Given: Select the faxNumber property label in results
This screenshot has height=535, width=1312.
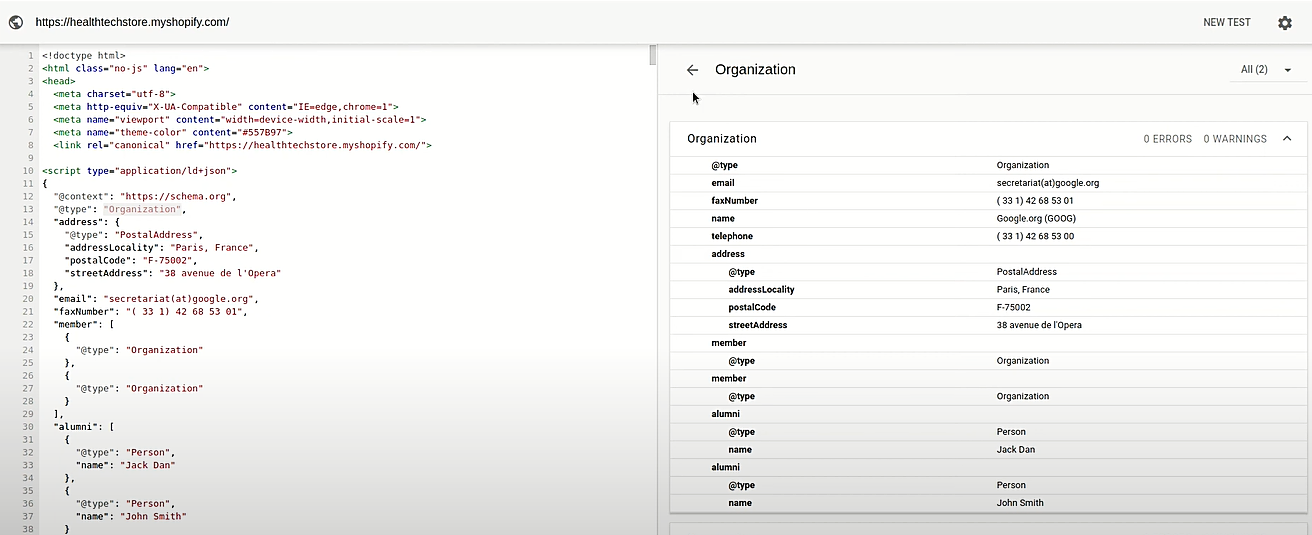Looking at the screenshot, I should point(735,201).
